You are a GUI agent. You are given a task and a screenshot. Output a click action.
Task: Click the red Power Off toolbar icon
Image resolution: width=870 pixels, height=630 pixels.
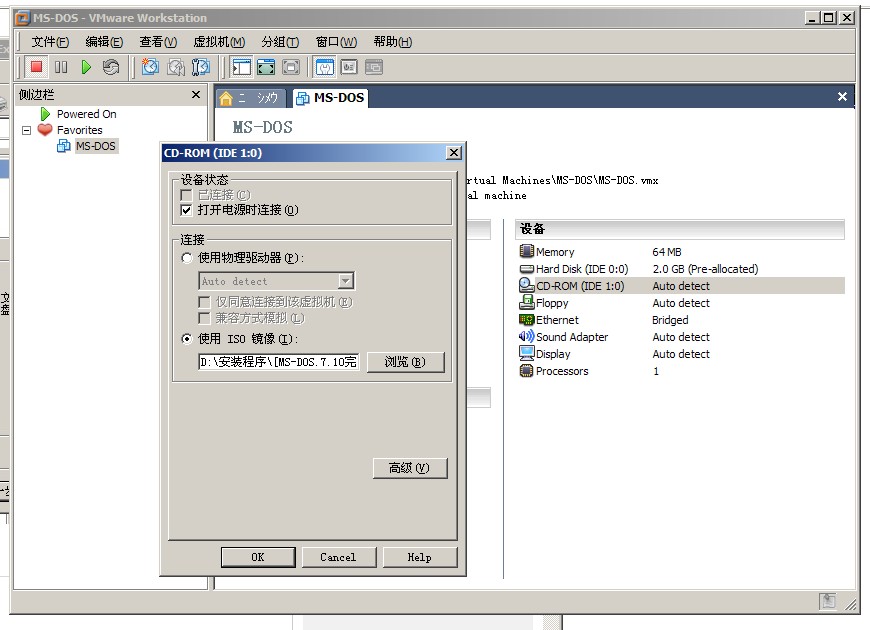point(37,67)
